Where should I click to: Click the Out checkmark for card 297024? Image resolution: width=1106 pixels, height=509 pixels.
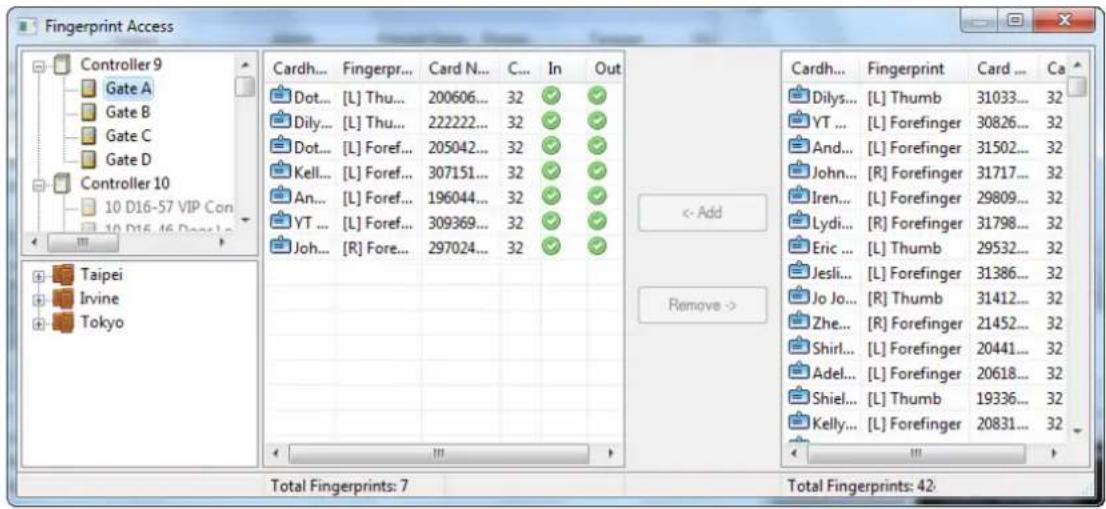click(x=598, y=245)
